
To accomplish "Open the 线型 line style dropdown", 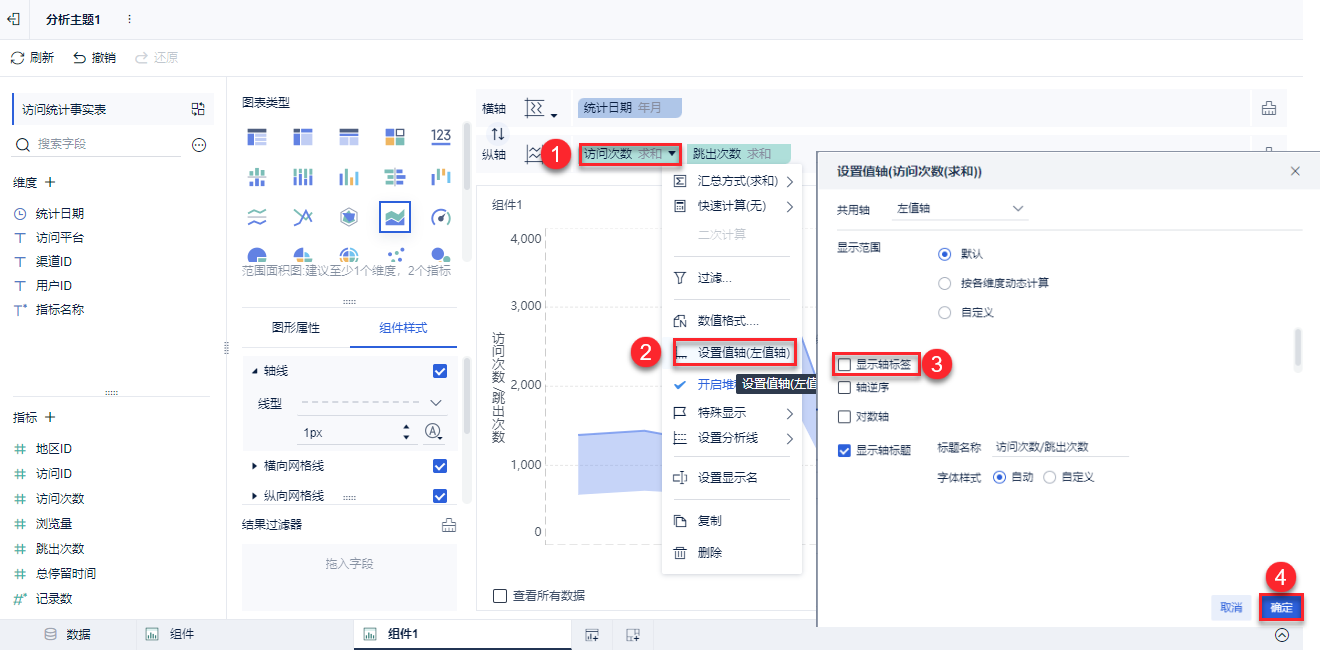I will click(x=371, y=402).
